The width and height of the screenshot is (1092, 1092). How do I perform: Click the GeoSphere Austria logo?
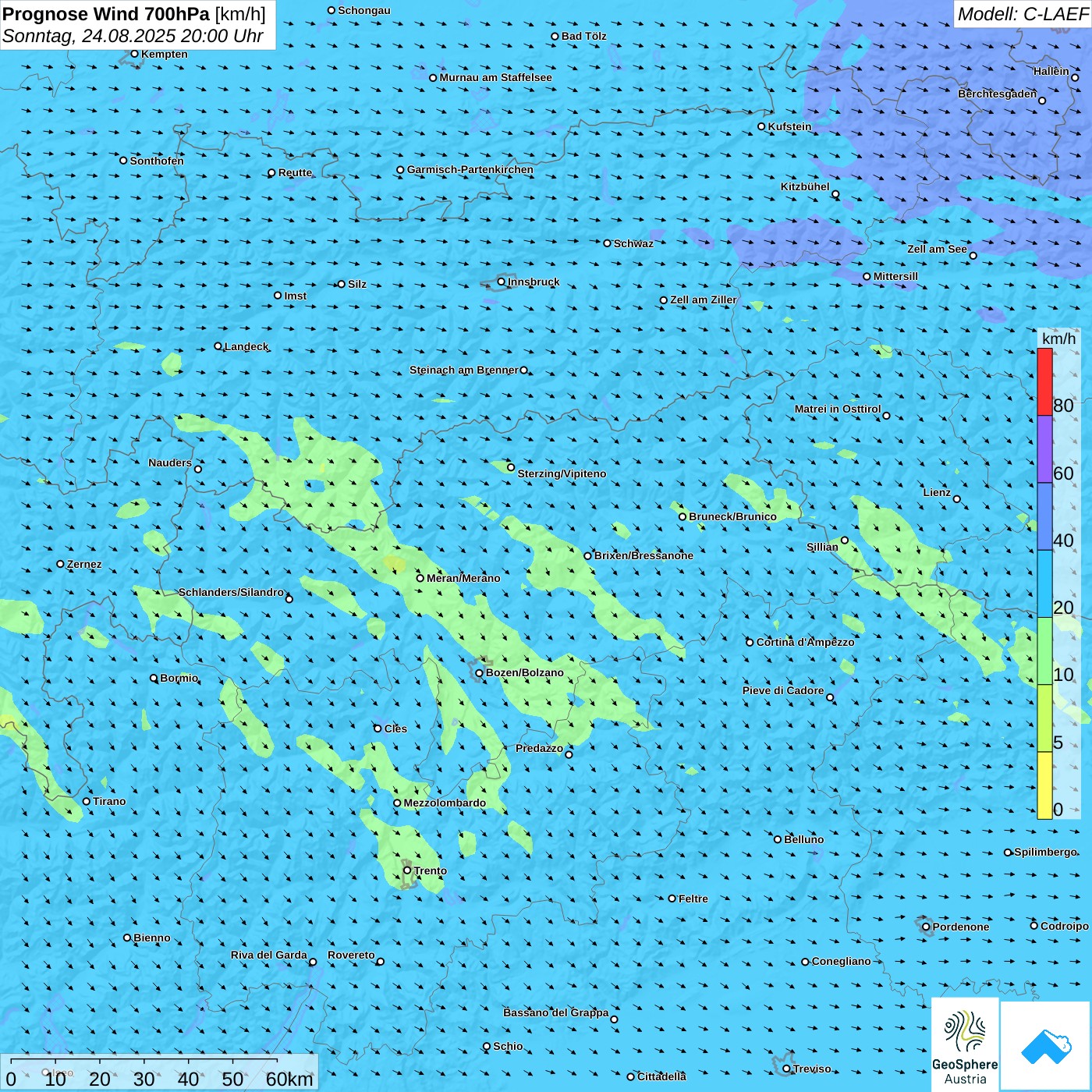pos(965,1045)
